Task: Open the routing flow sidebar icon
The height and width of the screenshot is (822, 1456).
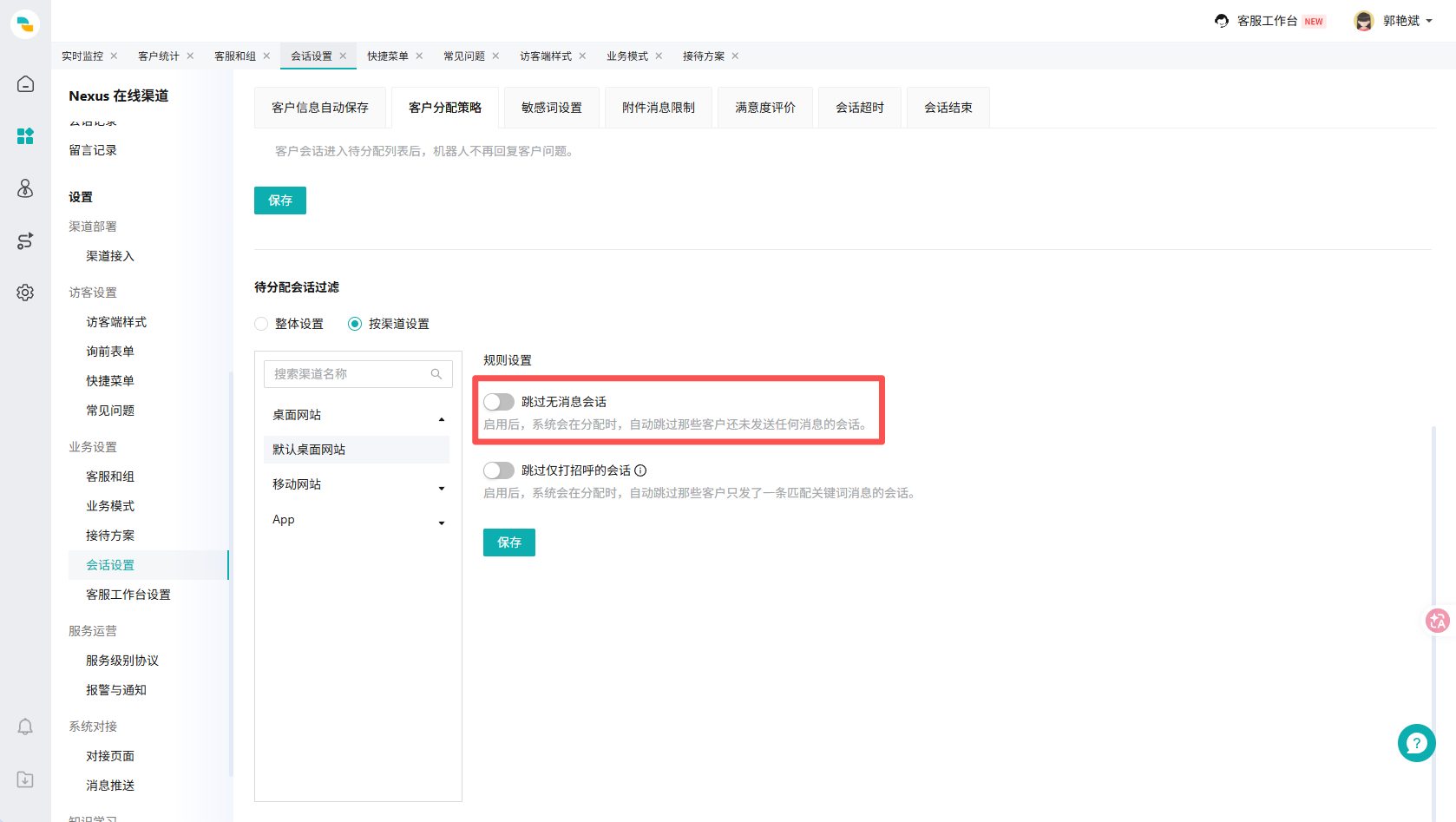Action: point(25,240)
